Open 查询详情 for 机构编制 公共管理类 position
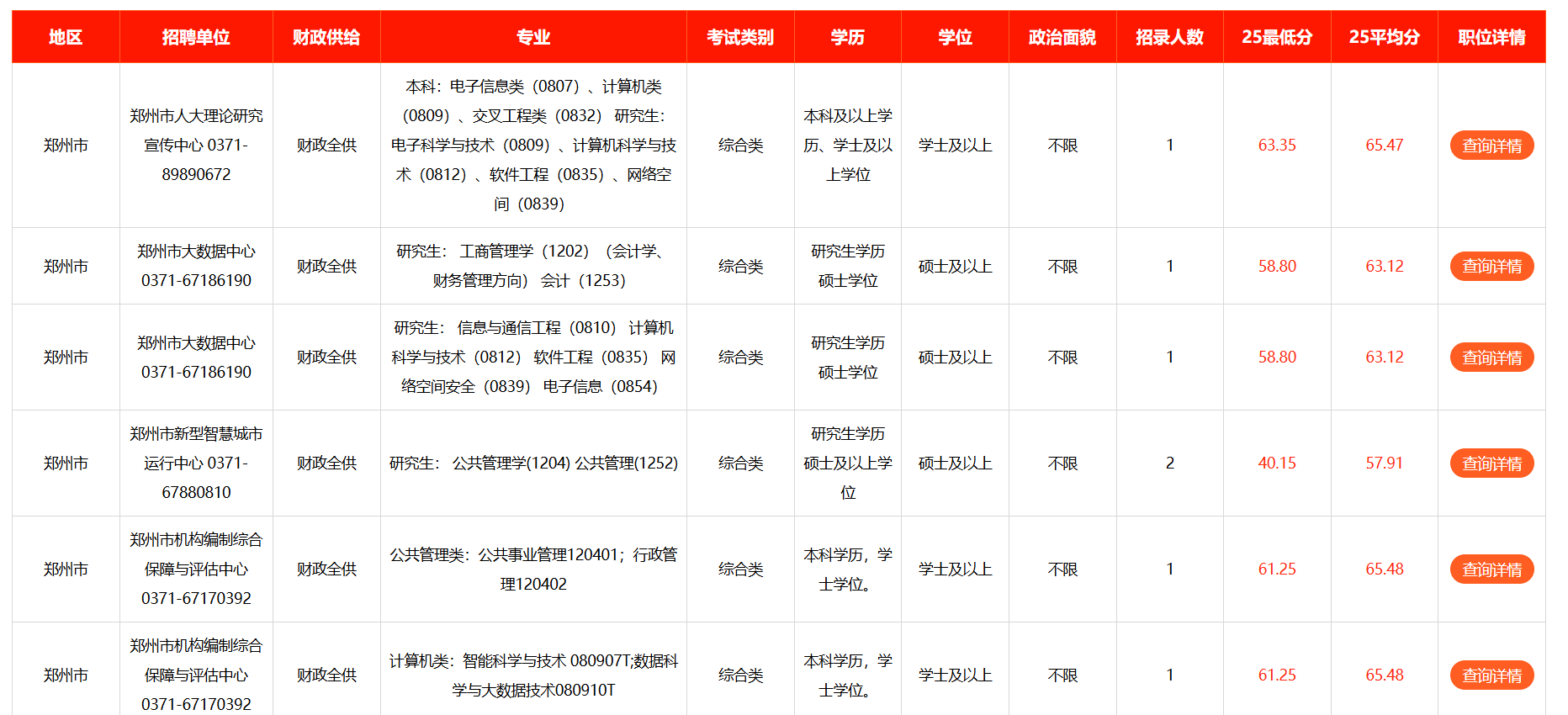The height and width of the screenshot is (715, 1568). click(1491, 569)
